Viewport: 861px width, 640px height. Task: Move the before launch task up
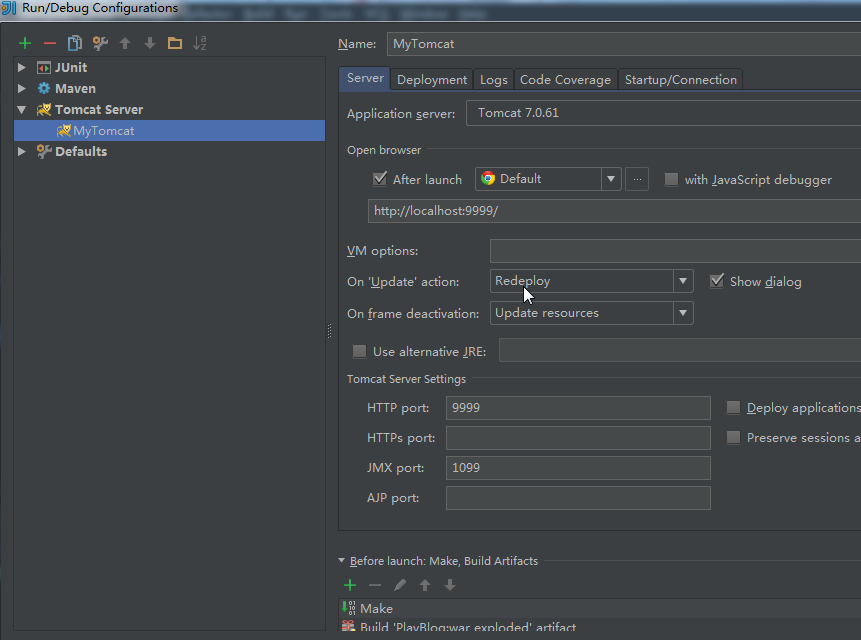(425, 585)
